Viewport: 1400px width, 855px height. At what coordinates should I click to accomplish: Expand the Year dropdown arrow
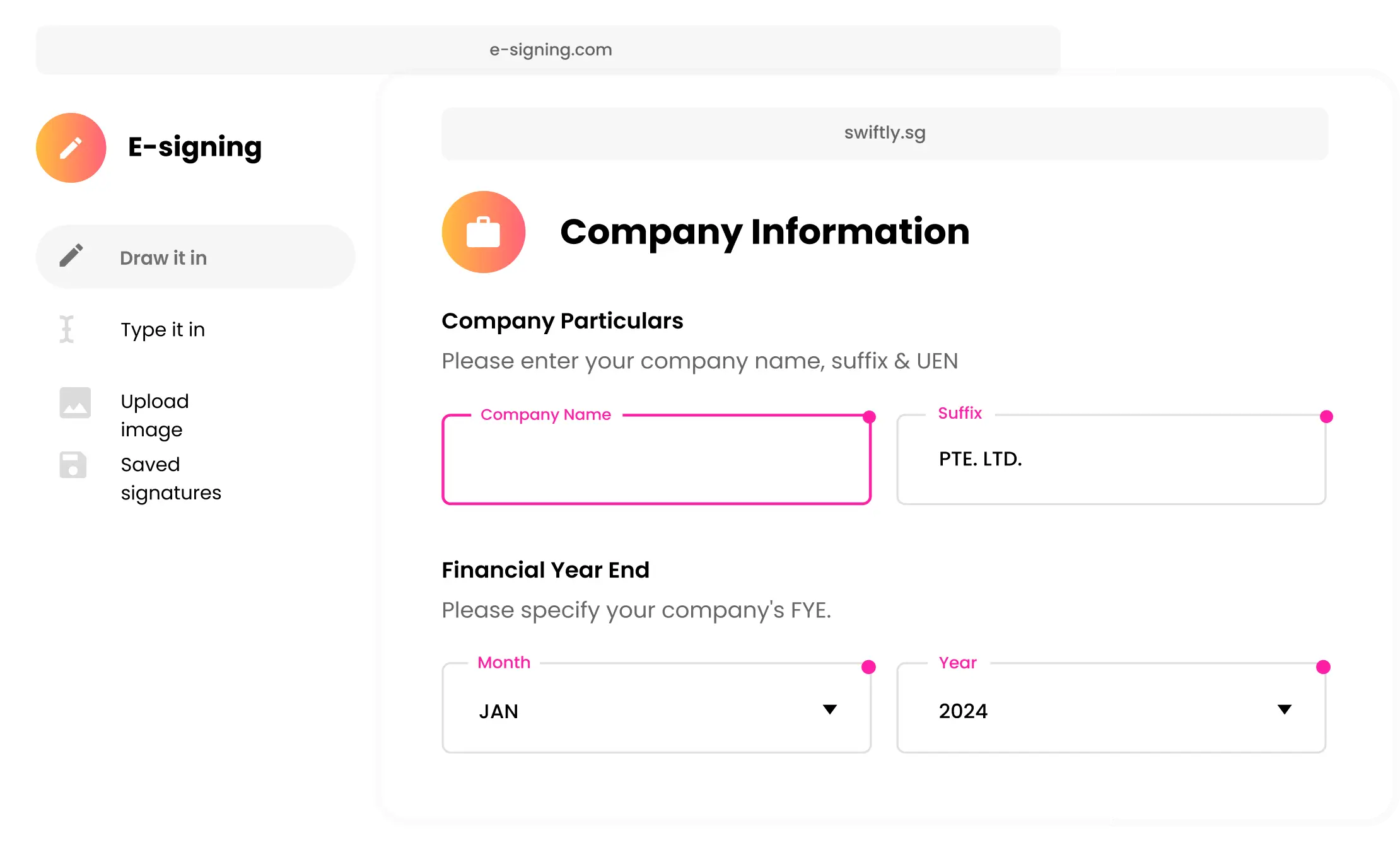(1285, 710)
